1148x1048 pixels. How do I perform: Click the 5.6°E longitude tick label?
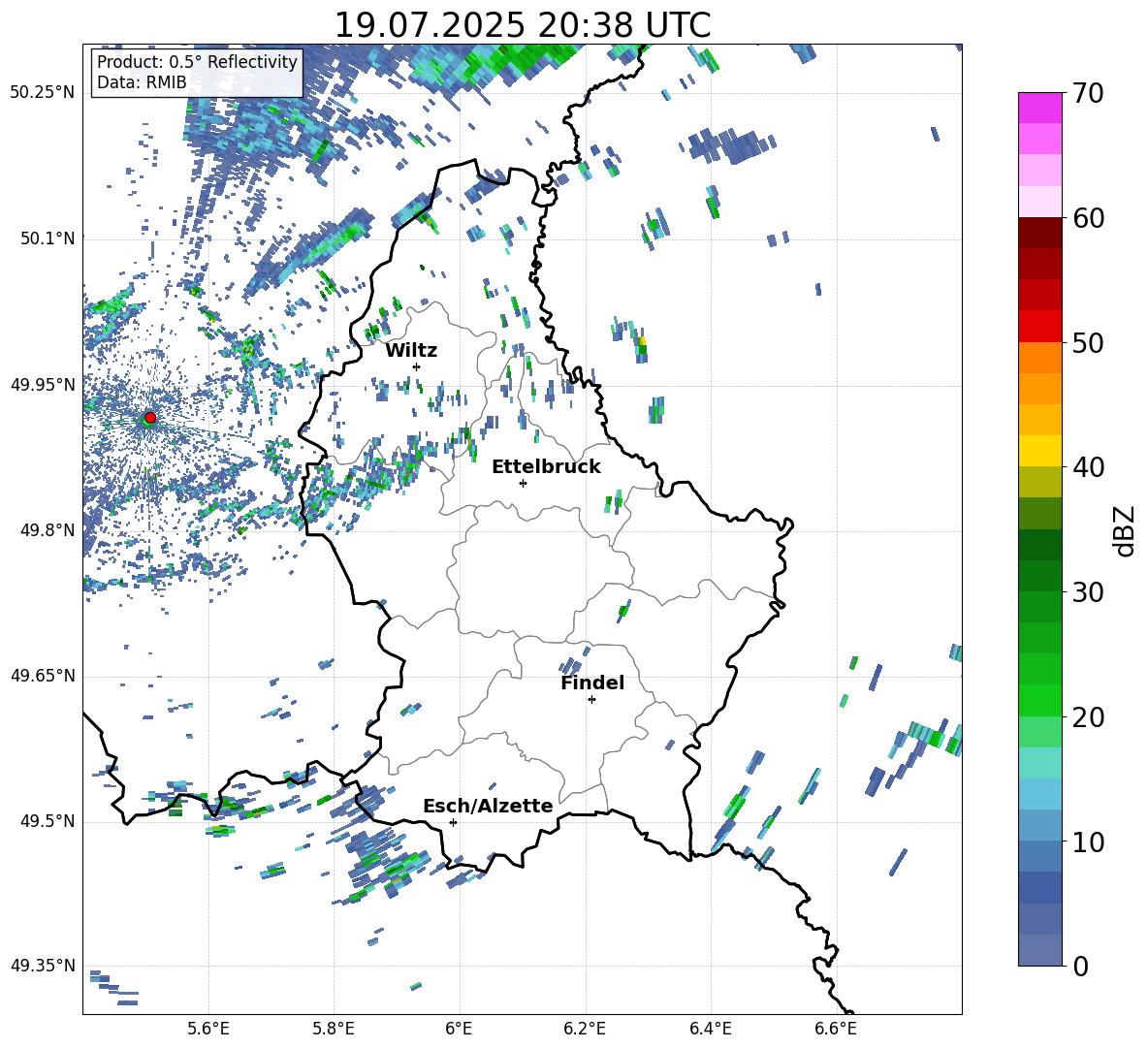(x=208, y=1029)
